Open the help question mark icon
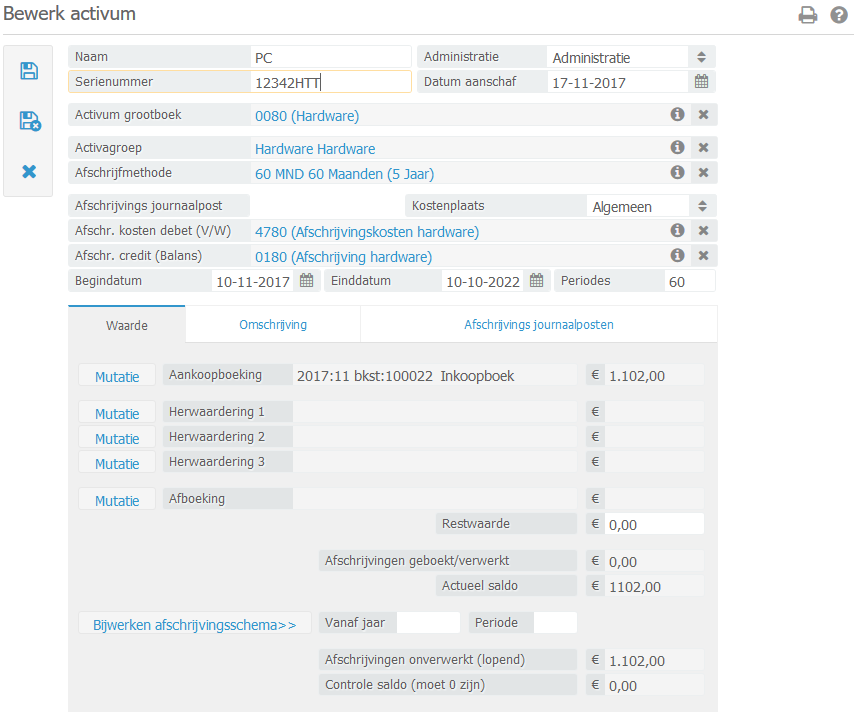The image size is (854, 712). tap(839, 15)
